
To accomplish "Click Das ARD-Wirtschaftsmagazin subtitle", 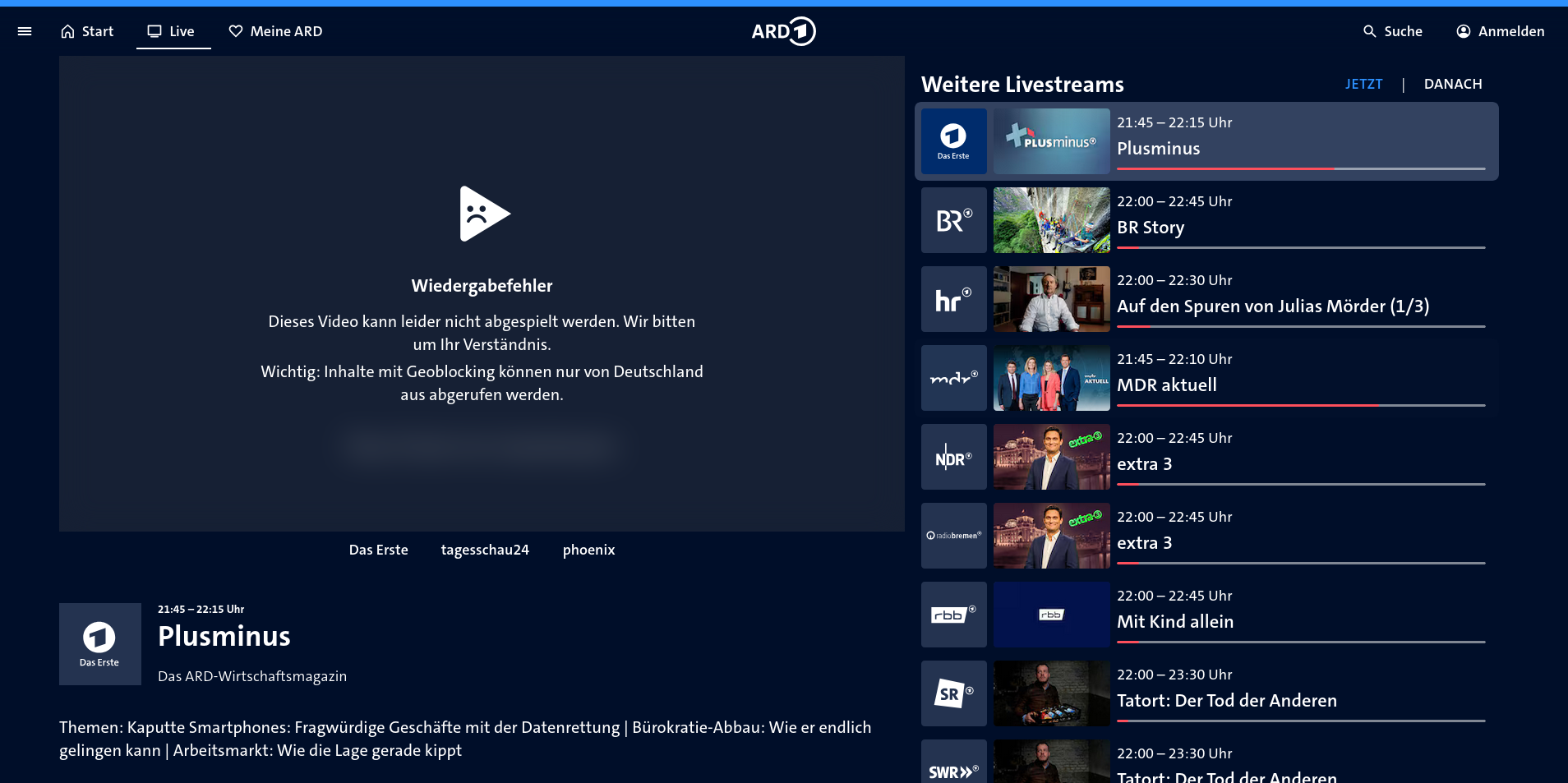I will coord(252,676).
